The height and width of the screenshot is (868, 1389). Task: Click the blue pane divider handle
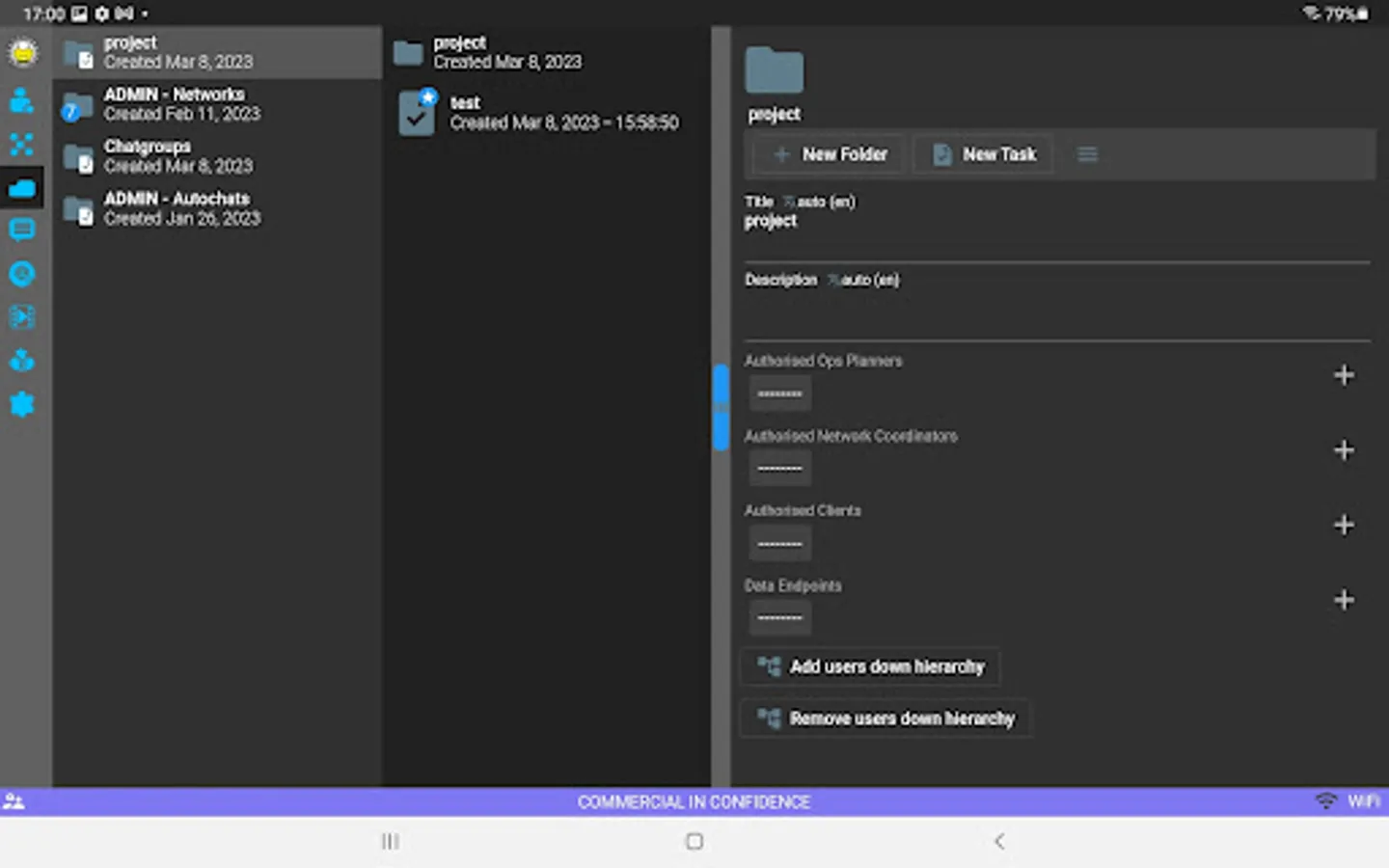[x=721, y=407]
